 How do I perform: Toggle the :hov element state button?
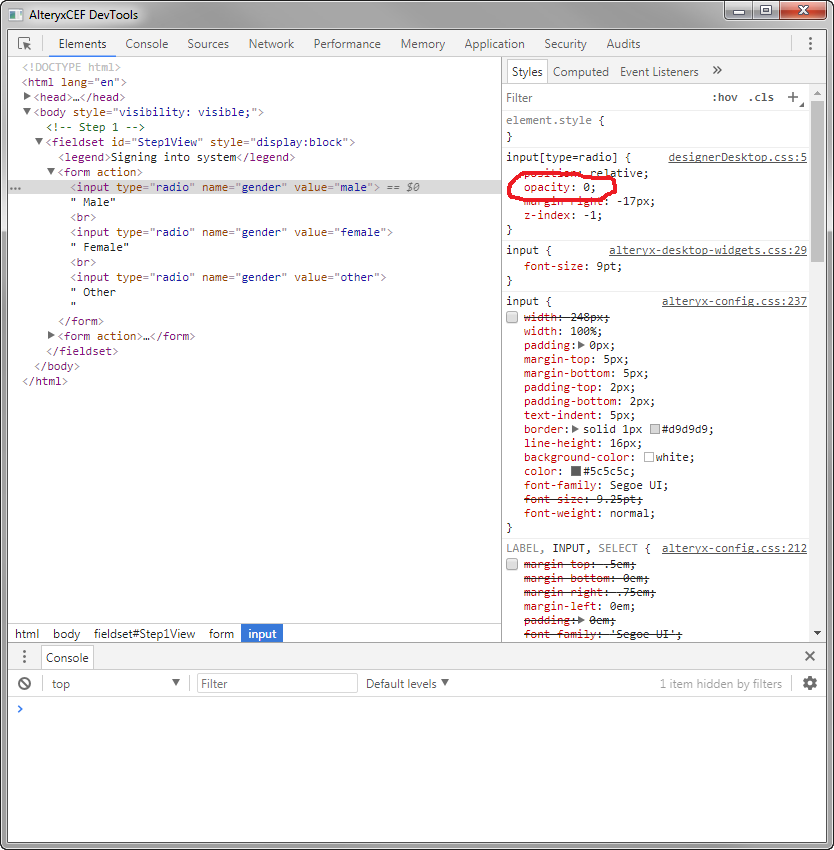(x=724, y=98)
